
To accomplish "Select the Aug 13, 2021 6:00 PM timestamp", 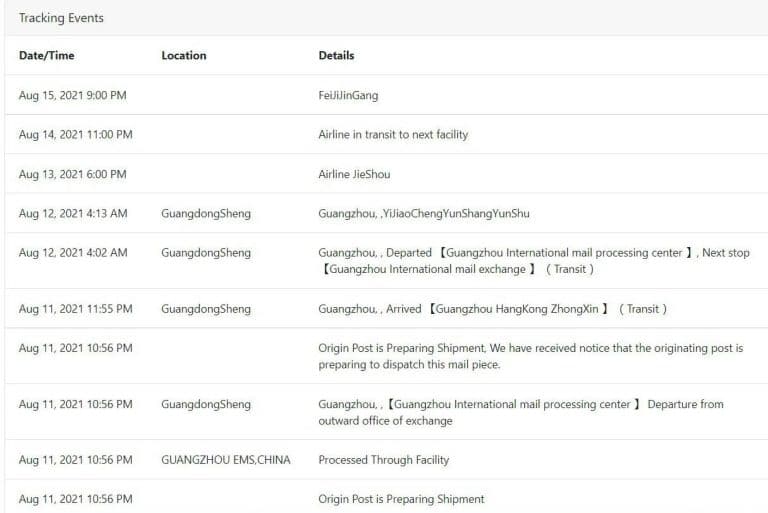I will 72,174.
